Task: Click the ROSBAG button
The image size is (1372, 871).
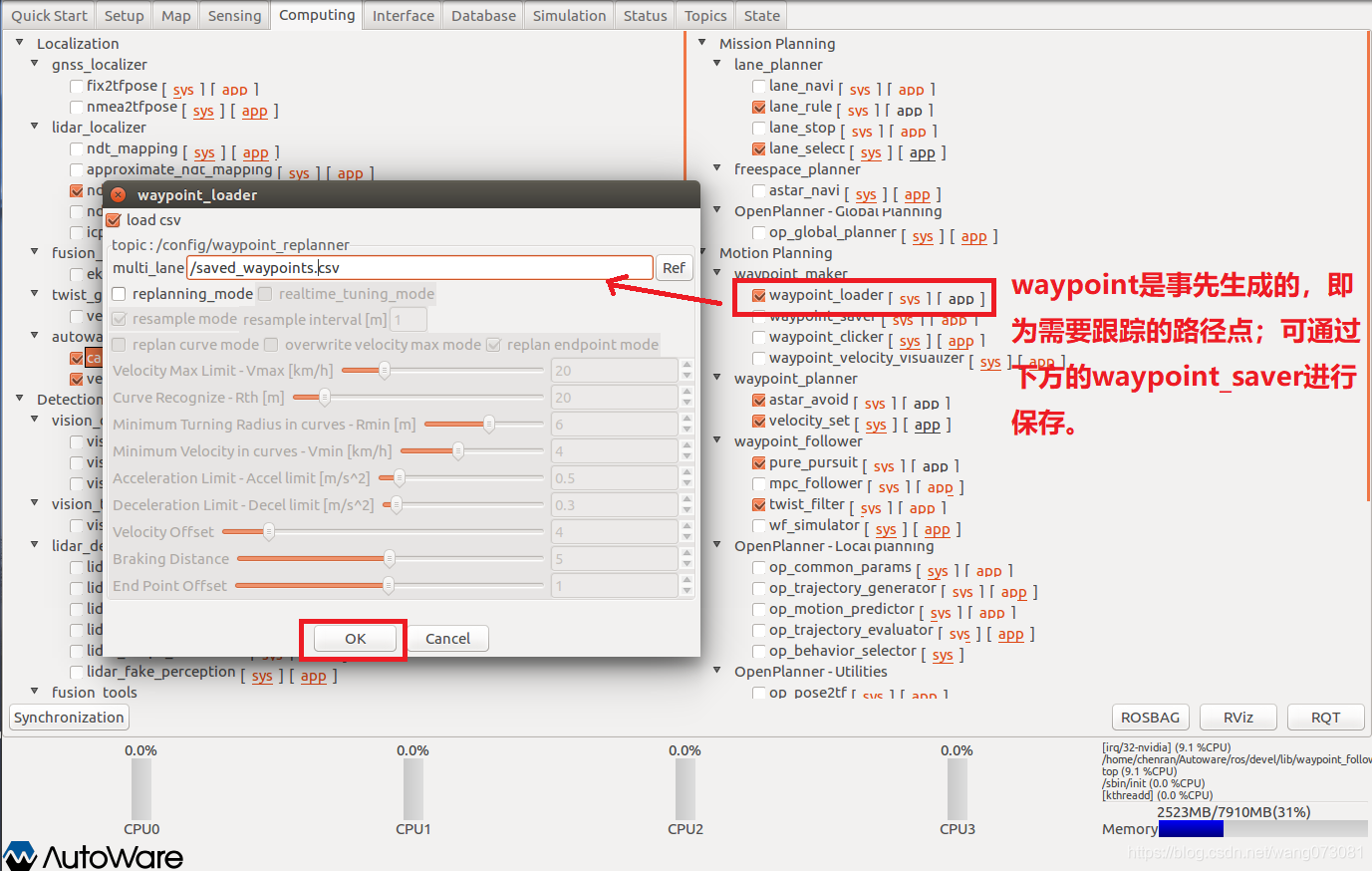Action: pos(1150,718)
